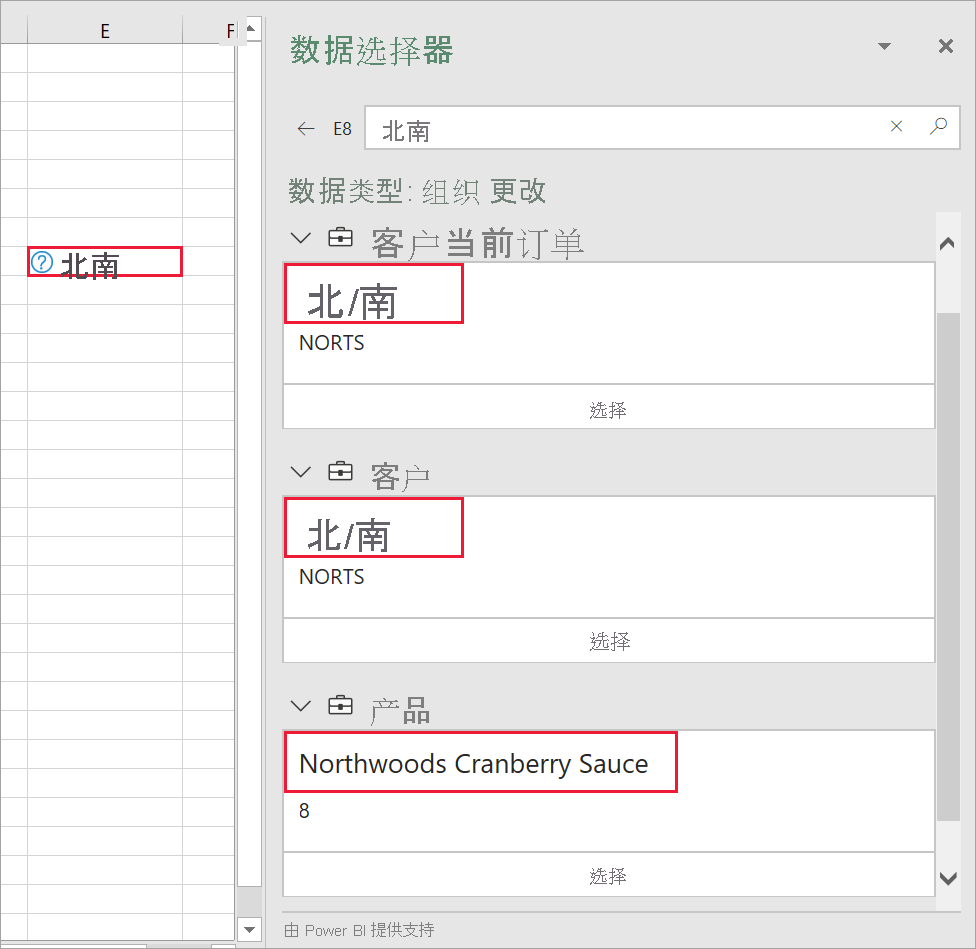Click the pane scrollbar down arrow
Screen dimensions: 976x949
point(946,877)
